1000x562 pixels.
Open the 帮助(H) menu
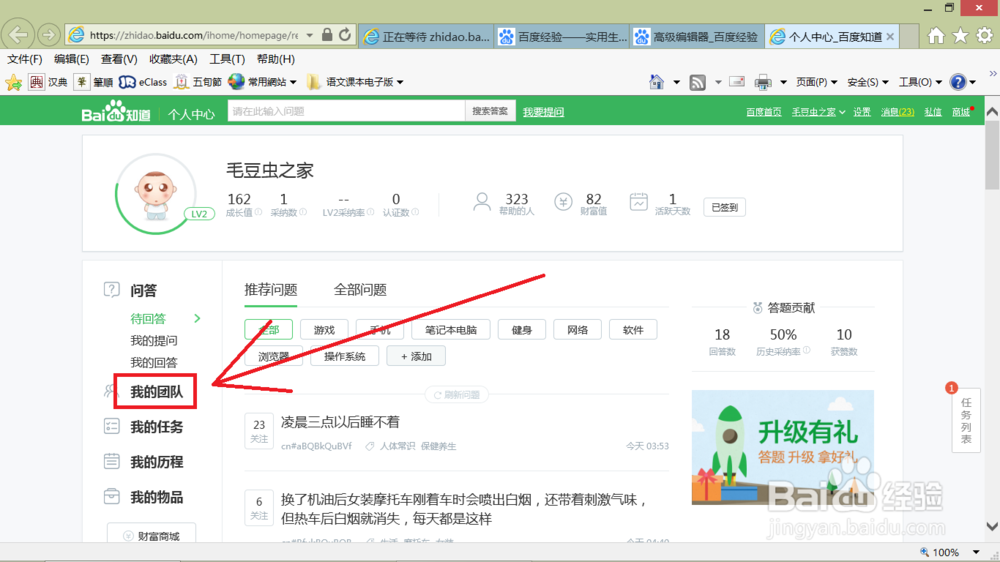[x=276, y=59]
